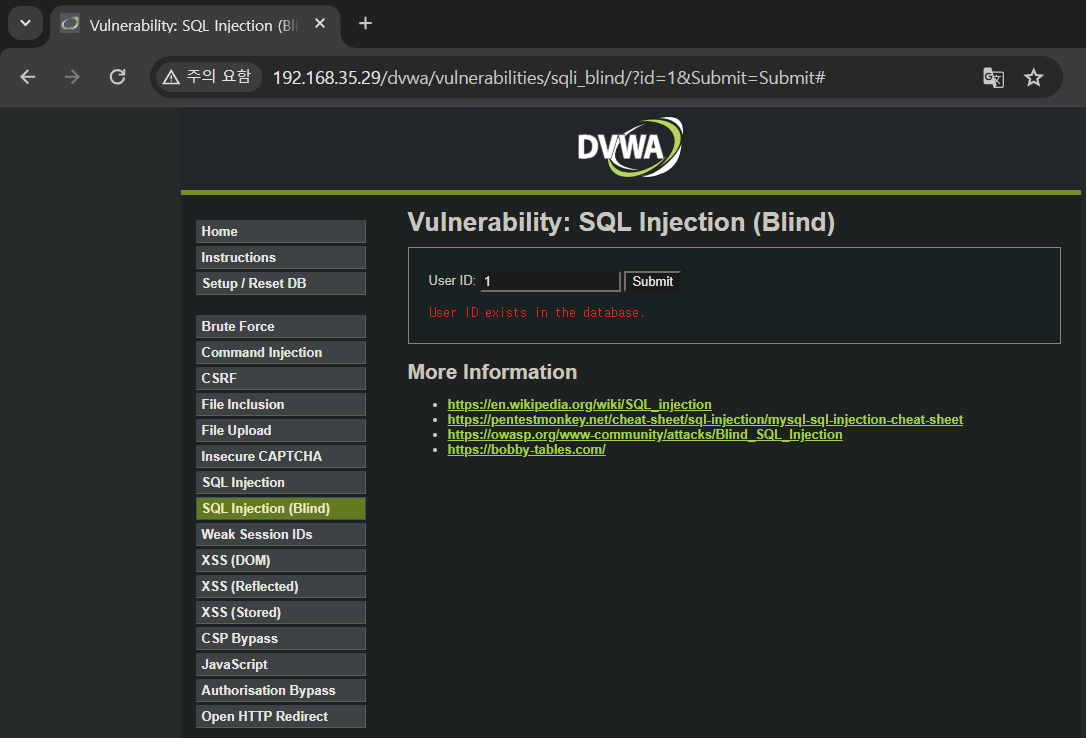Image resolution: width=1086 pixels, height=738 pixels.
Task: Open the OWASP Blind_SQL_Injection link
Action: [x=645, y=435]
